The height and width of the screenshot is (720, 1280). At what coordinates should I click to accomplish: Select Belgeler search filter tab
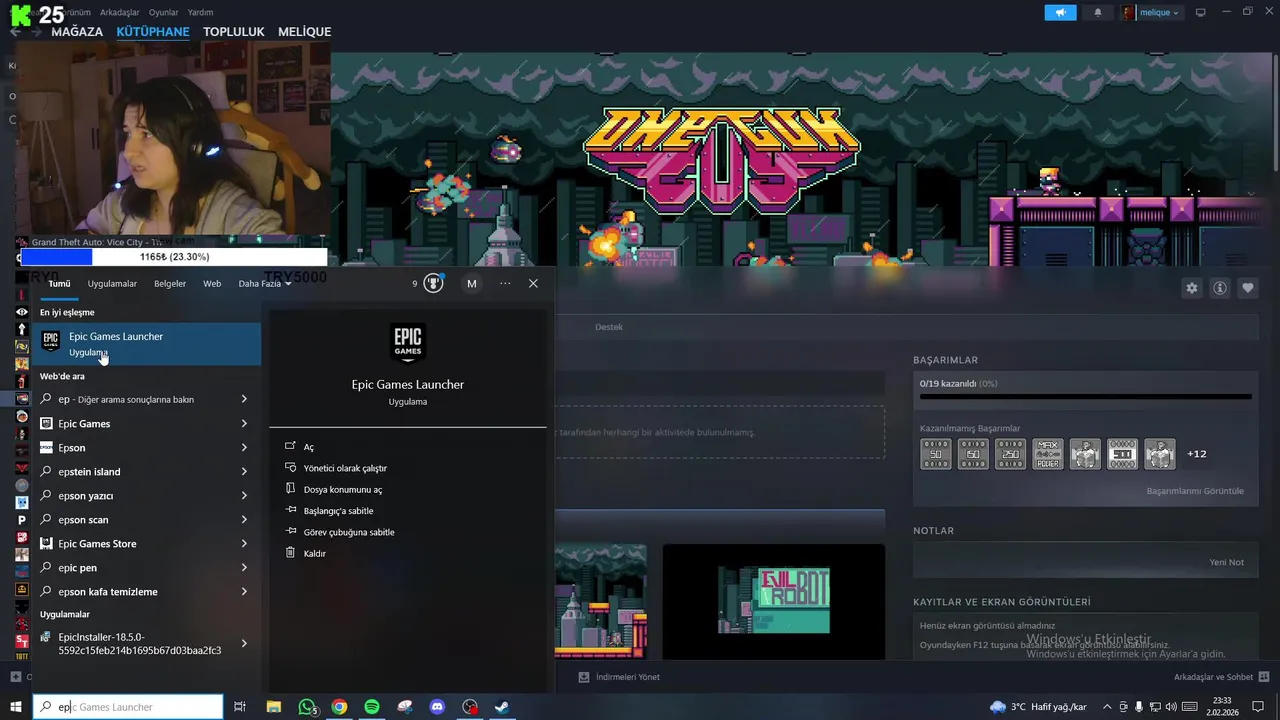click(170, 283)
